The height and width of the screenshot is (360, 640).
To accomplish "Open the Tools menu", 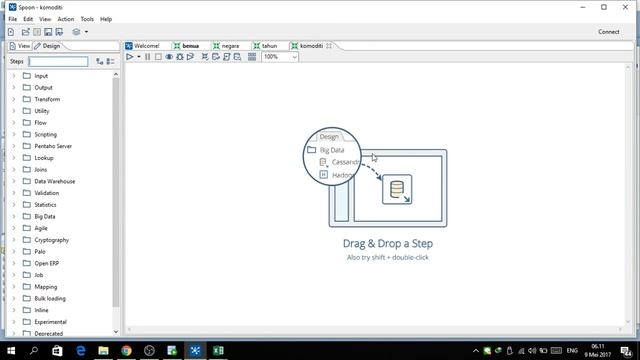I will pyautogui.click(x=87, y=19).
